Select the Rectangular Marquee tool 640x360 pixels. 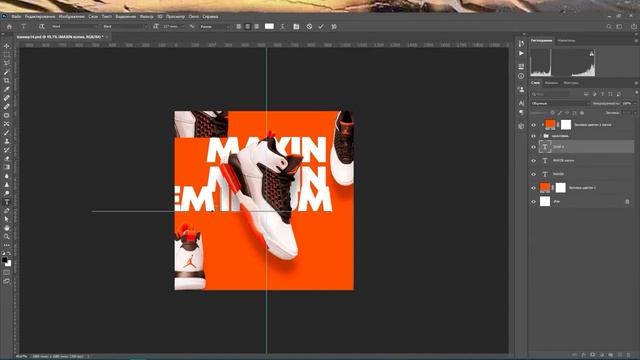7,55
